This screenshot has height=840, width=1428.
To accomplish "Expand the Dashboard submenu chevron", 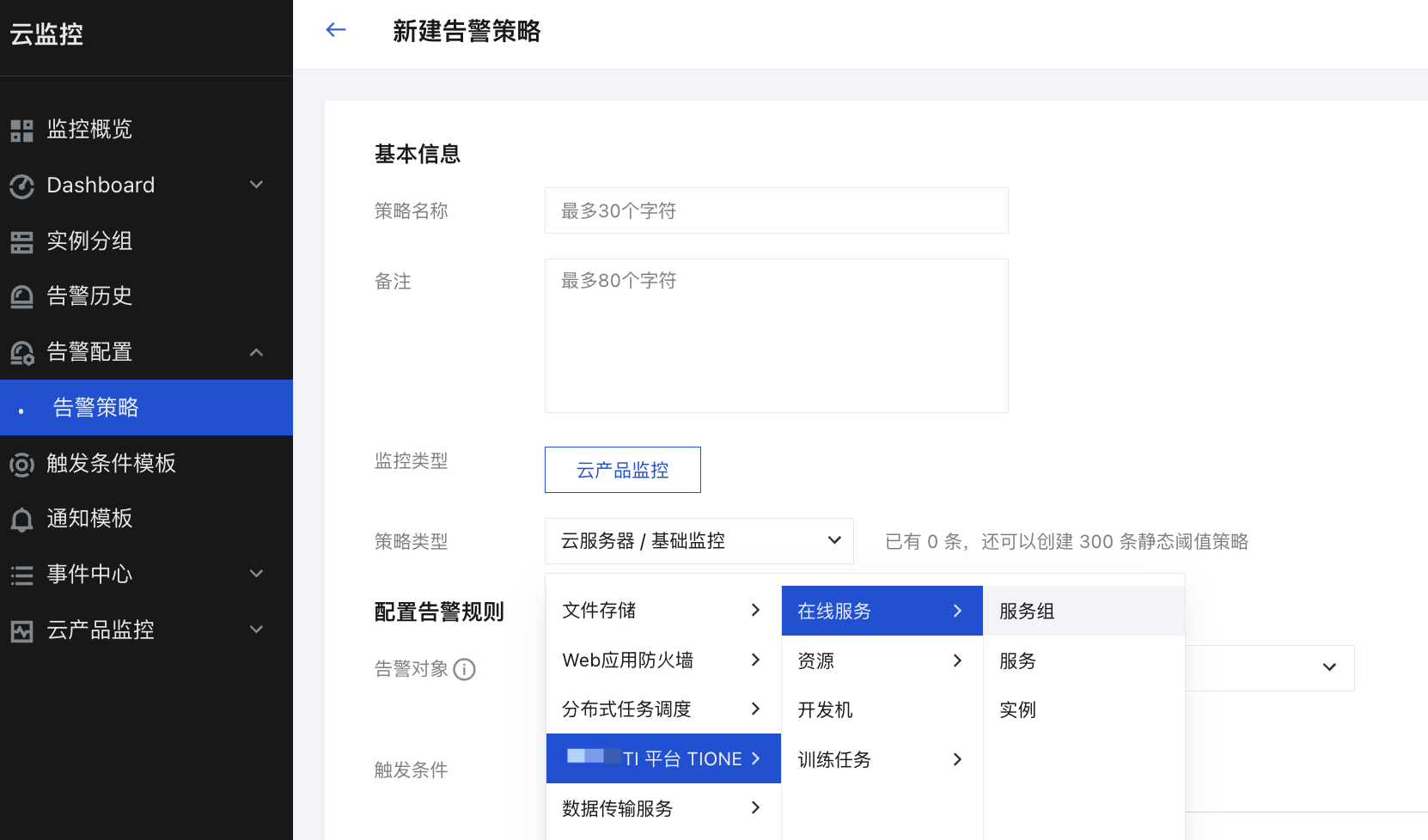I will tap(256, 185).
